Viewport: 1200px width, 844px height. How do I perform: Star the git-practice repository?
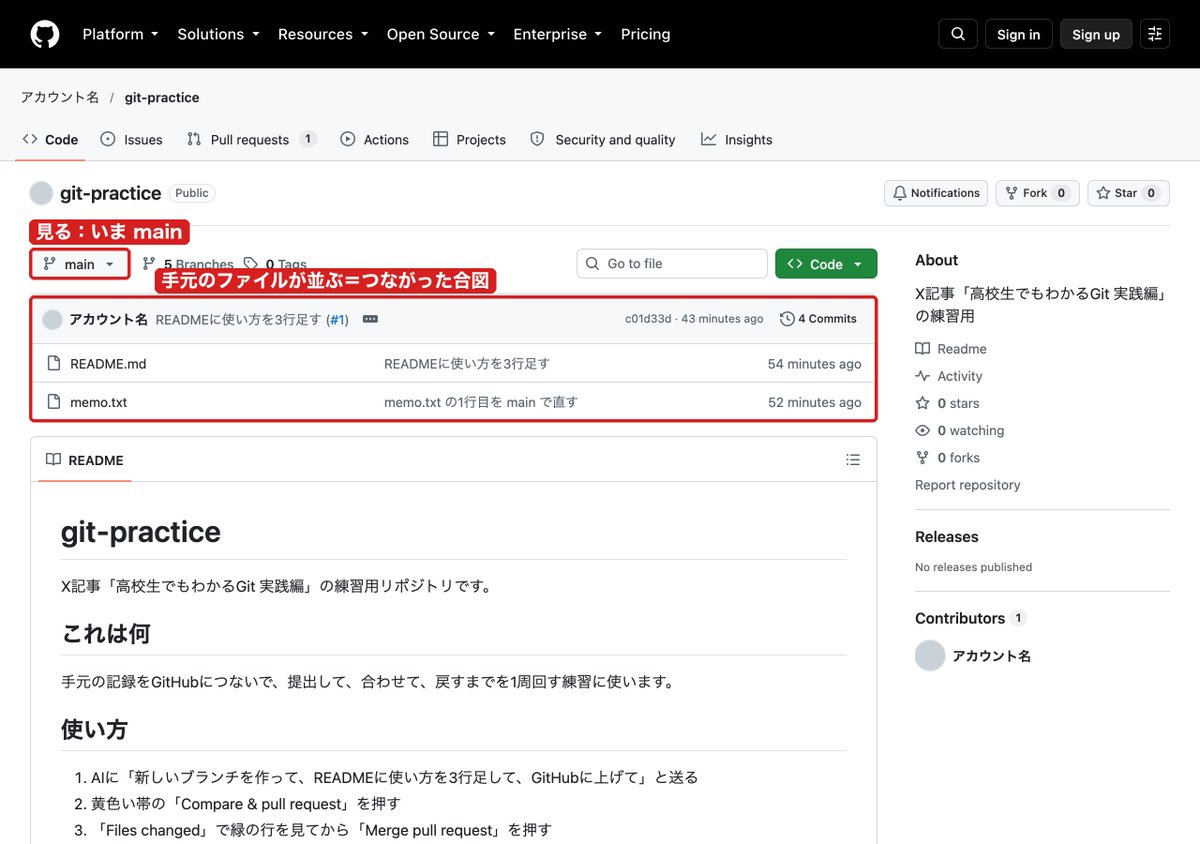click(x=1128, y=193)
